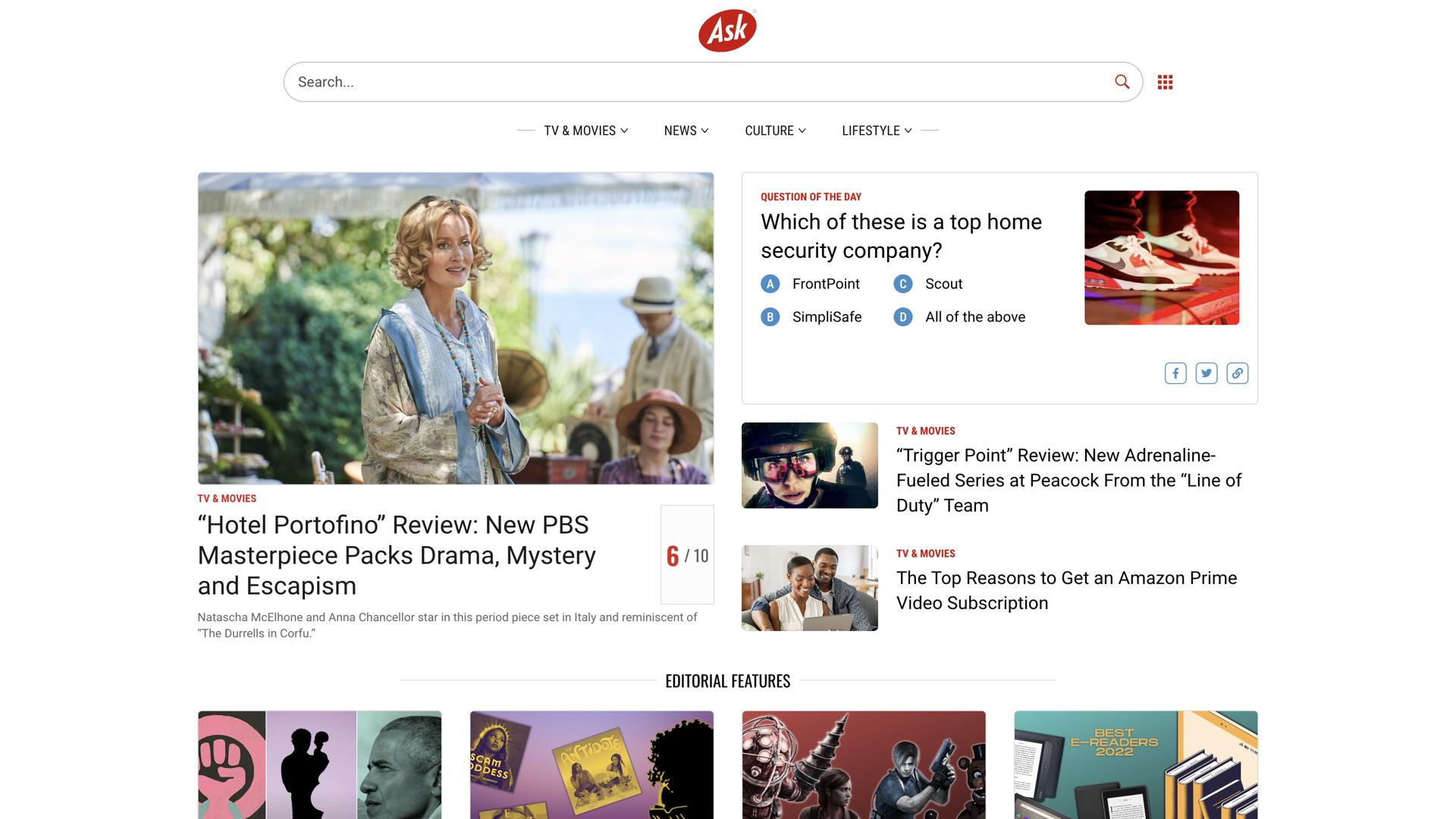Click the Ask logo

pos(727,30)
